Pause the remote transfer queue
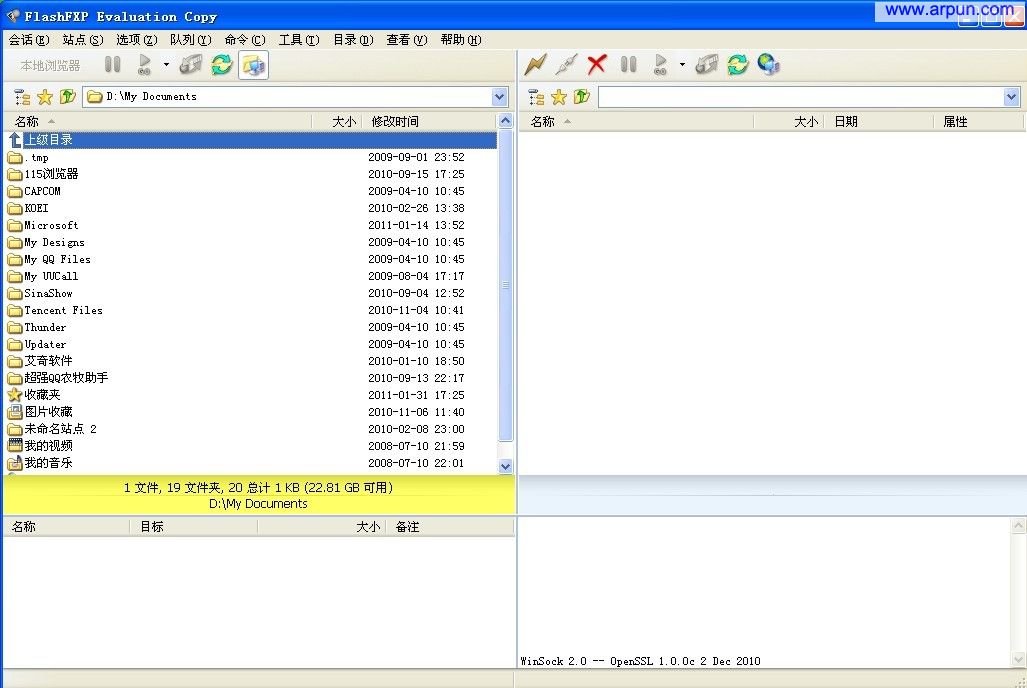Viewport: 1027px width, 688px height. pos(628,63)
